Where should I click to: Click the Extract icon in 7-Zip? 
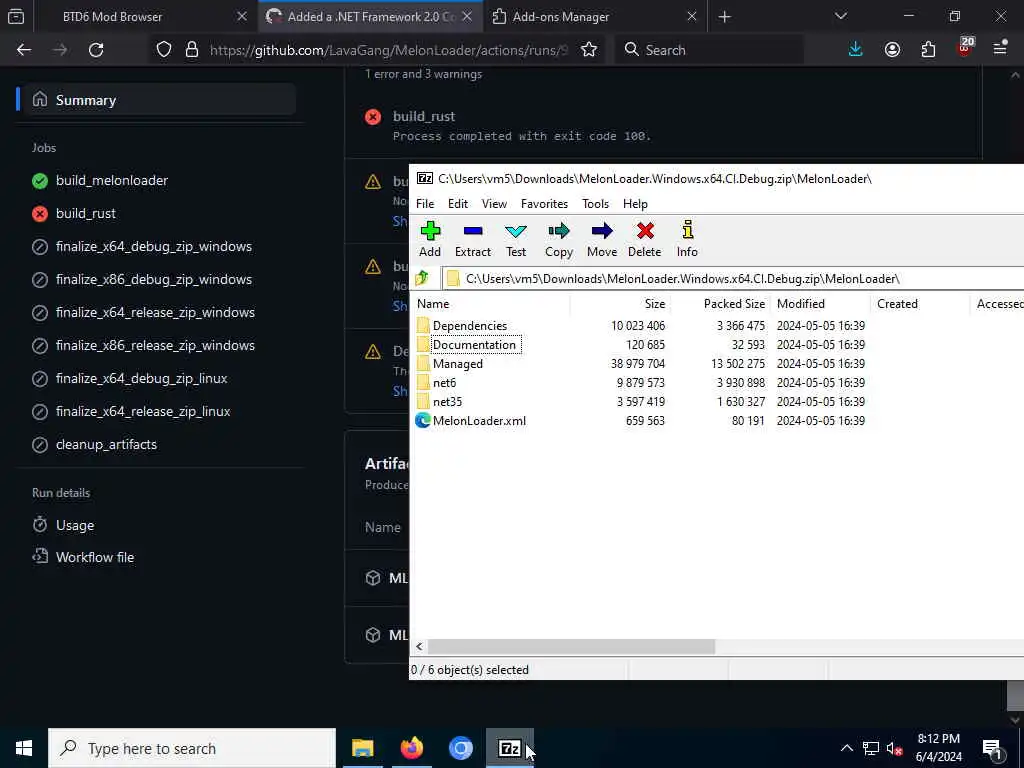point(473,239)
